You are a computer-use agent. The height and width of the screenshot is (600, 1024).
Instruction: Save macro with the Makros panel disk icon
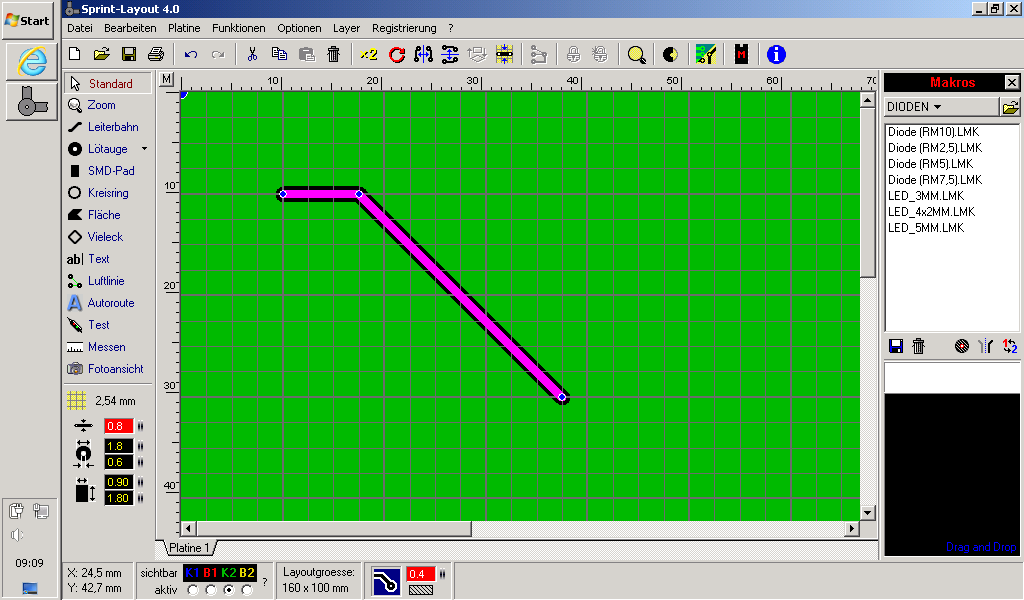(896, 346)
